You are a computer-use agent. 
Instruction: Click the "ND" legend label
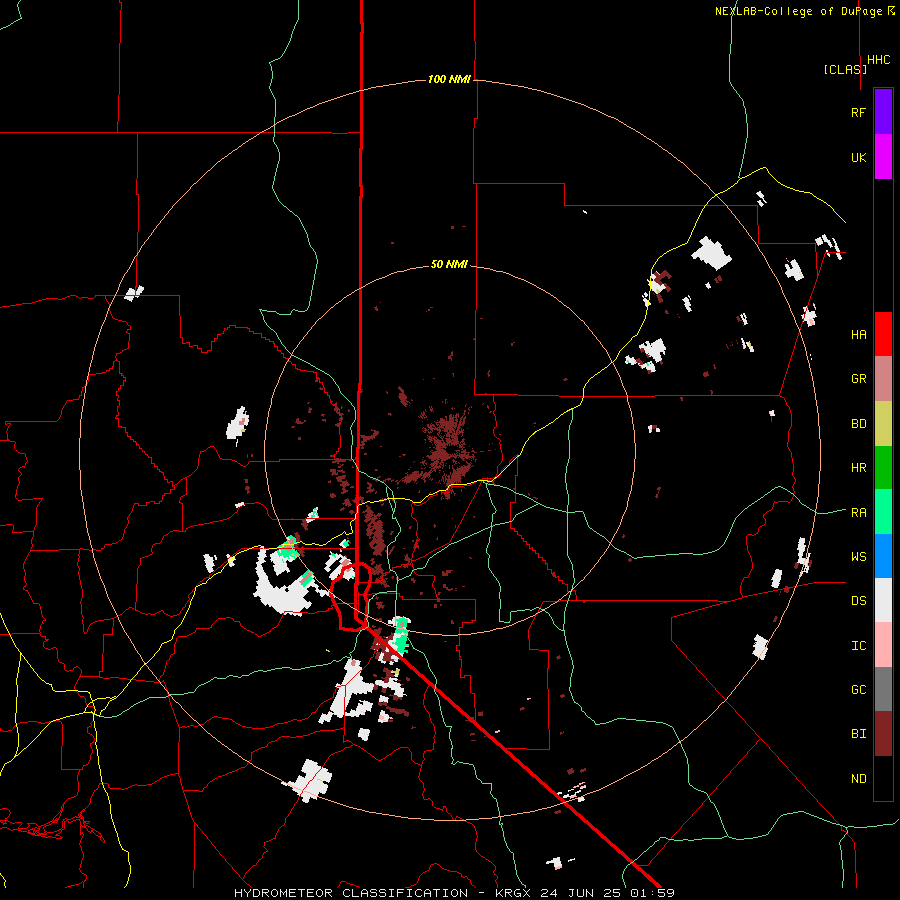(858, 779)
